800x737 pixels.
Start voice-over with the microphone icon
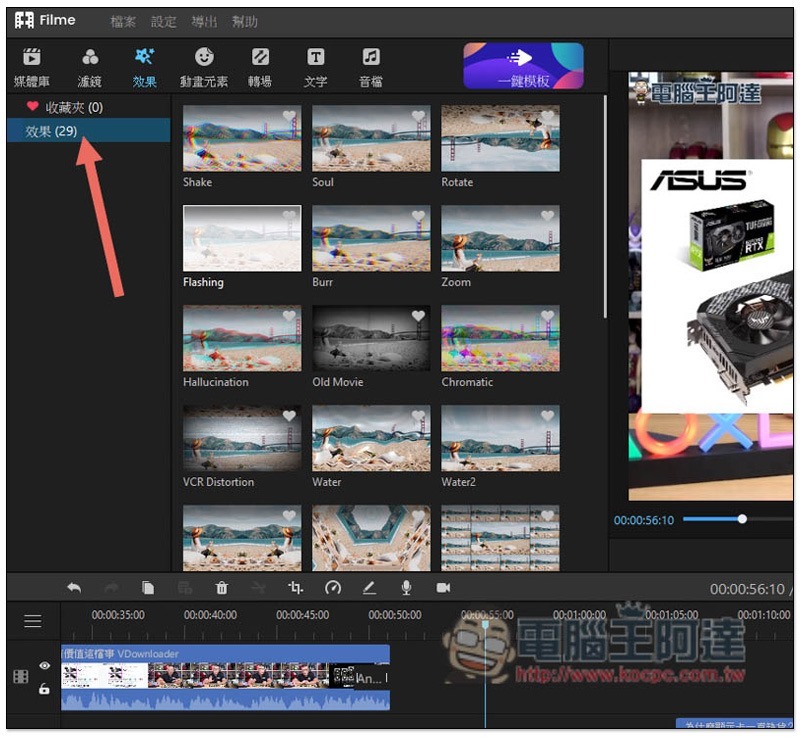point(407,588)
